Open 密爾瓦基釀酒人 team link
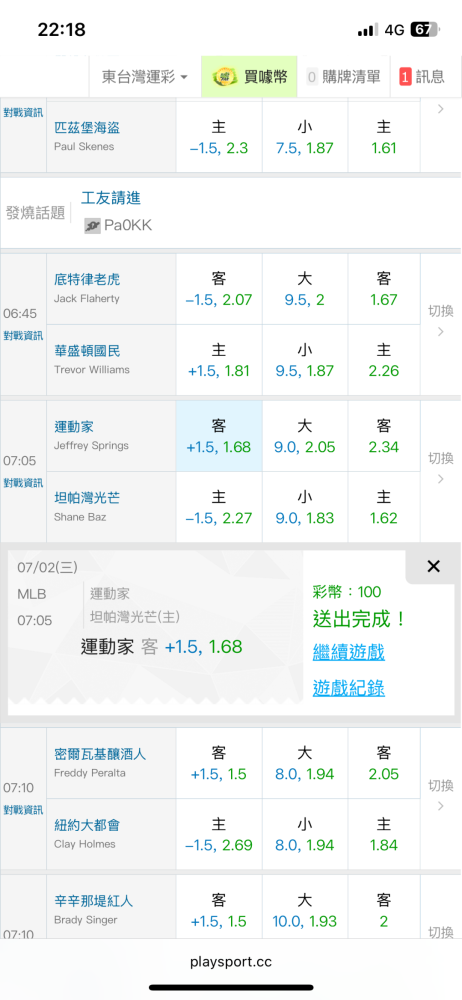 [x=100, y=754]
